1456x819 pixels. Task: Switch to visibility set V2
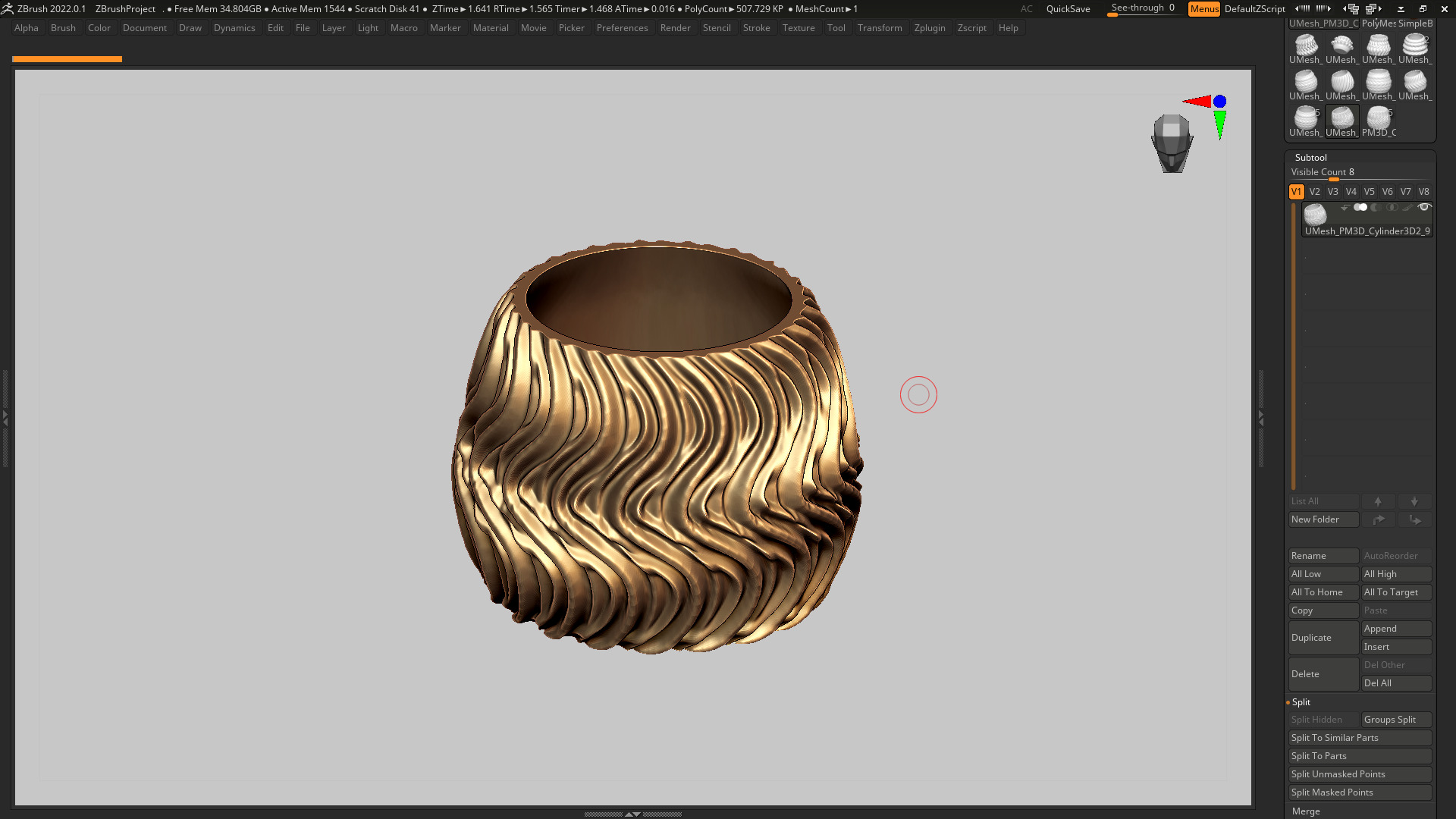1314,192
